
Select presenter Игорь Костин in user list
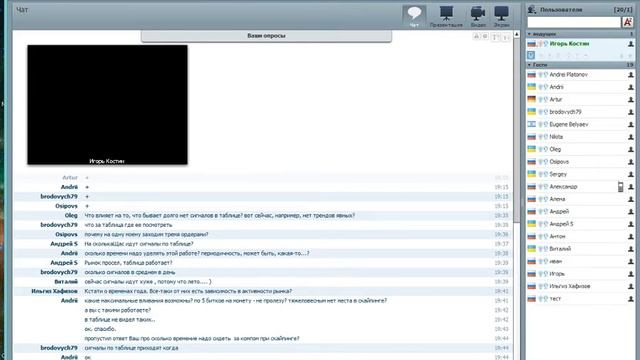pyautogui.click(x=569, y=44)
